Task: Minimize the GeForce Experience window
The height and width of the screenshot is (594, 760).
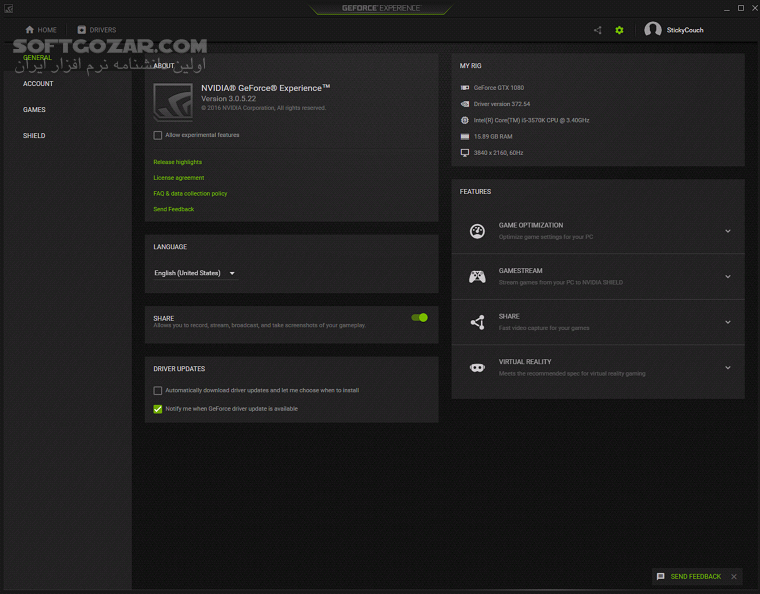Action: point(727,9)
